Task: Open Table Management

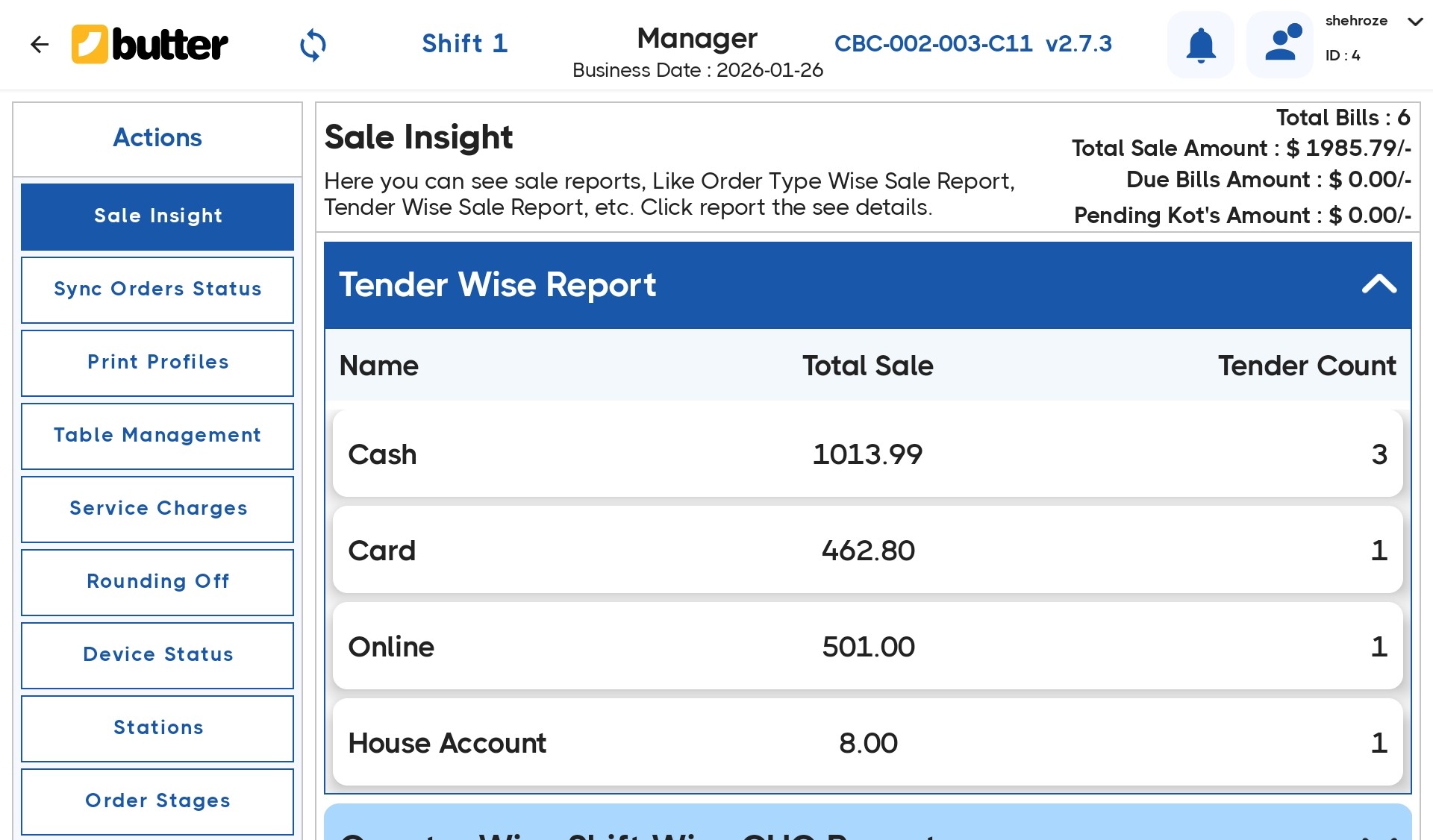Action: [x=157, y=436]
